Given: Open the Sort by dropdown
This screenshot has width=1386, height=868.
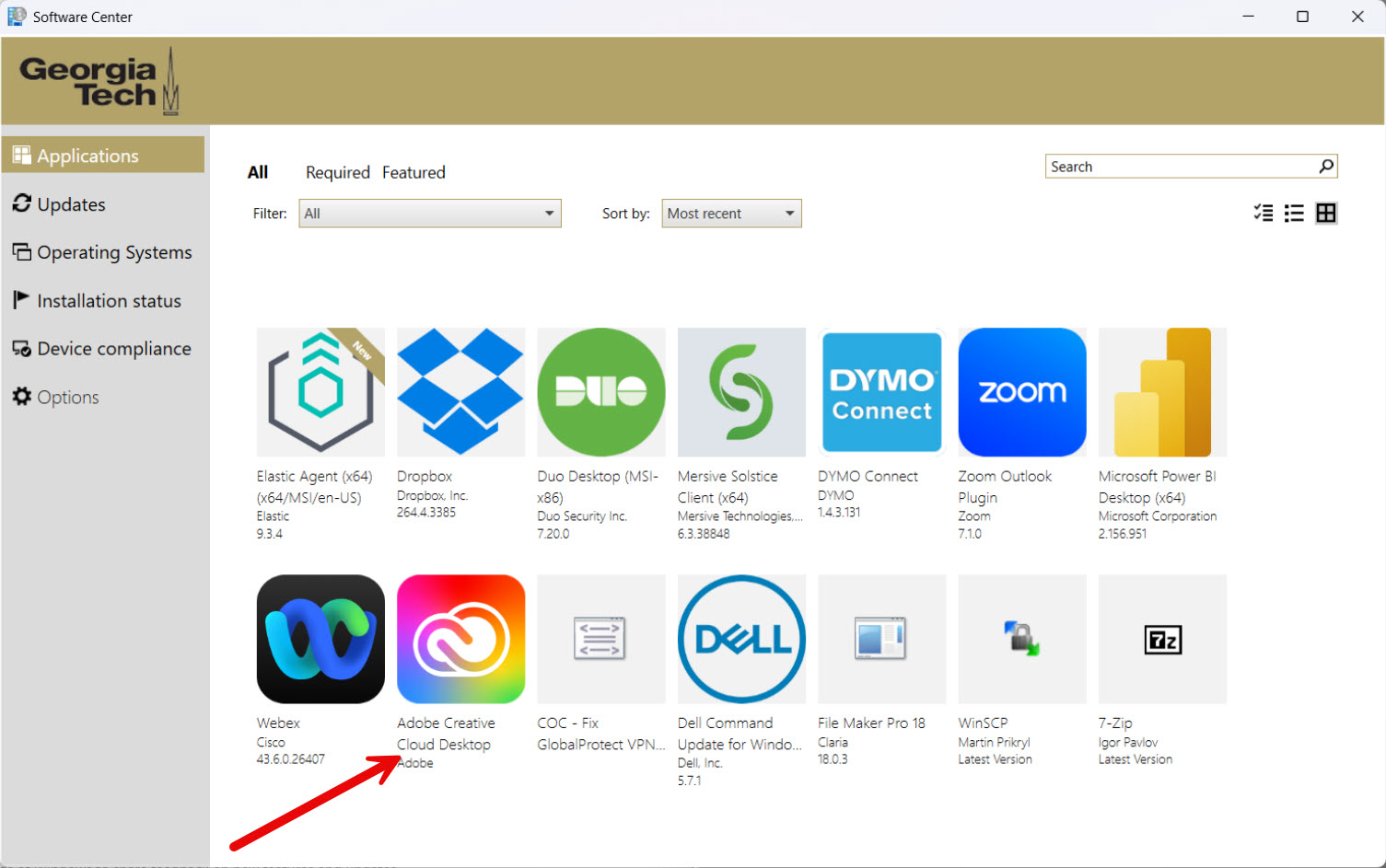Looking at the screenshot, I should pos(731,214).
